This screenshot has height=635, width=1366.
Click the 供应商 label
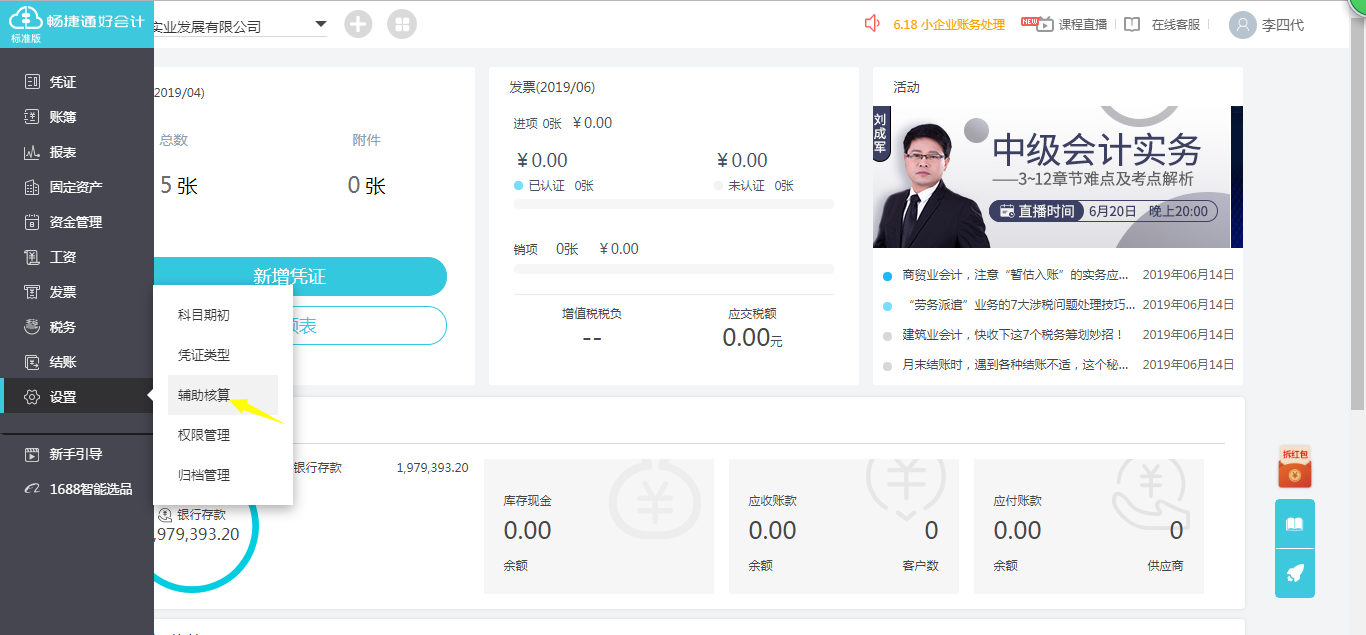(x=1165, y=566)
